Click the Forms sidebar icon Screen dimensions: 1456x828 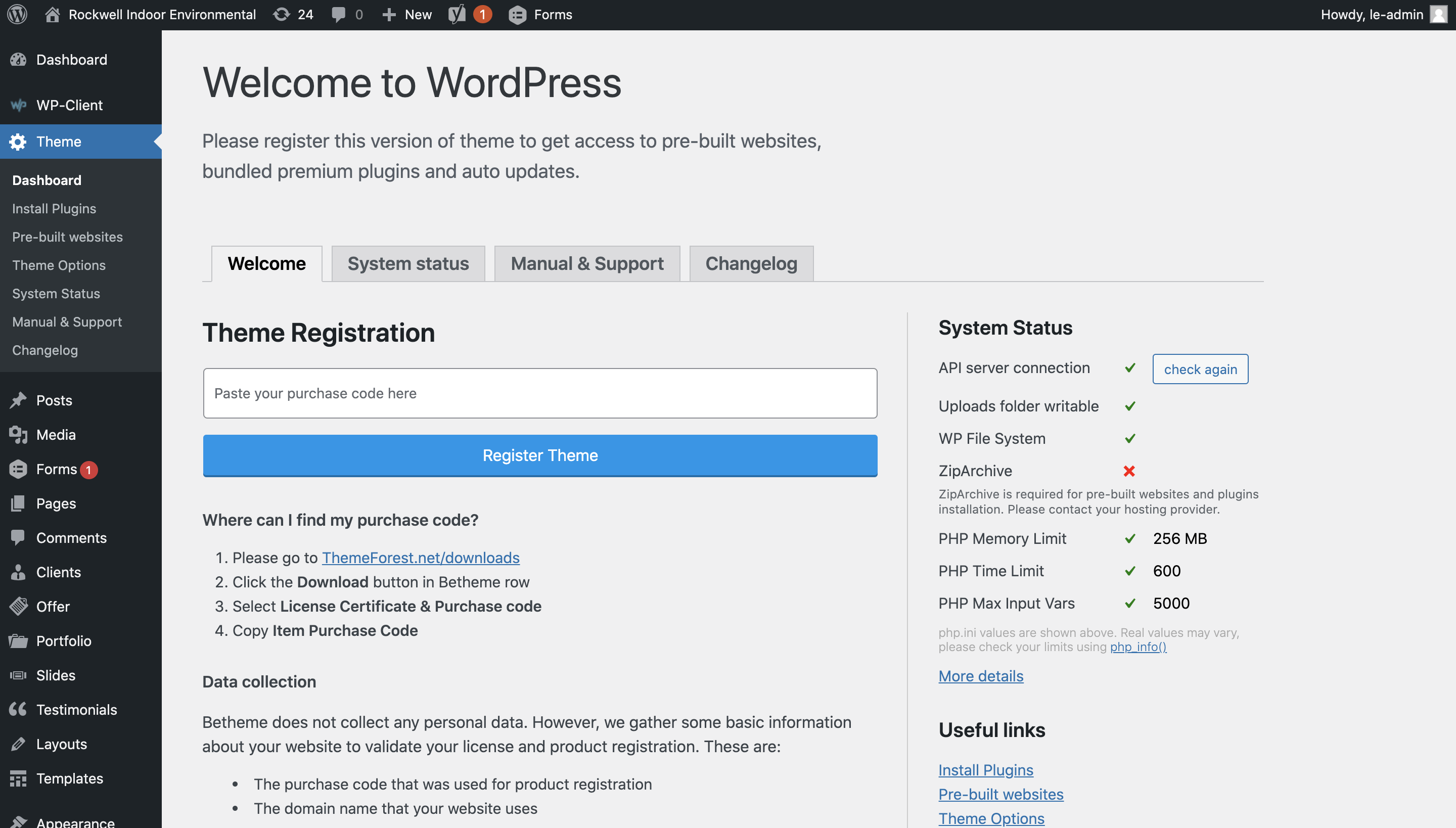(x=18, y=469)
